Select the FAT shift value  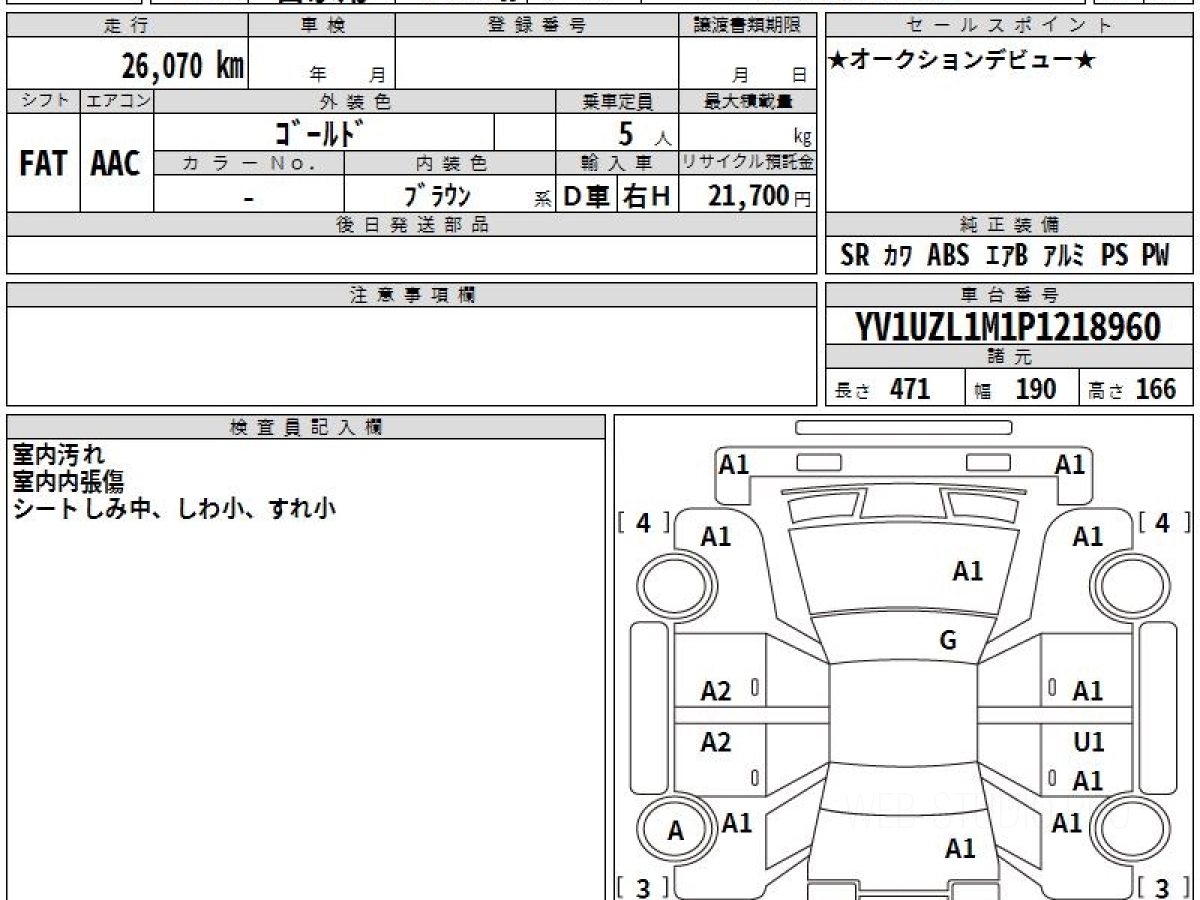coord(43,164)
